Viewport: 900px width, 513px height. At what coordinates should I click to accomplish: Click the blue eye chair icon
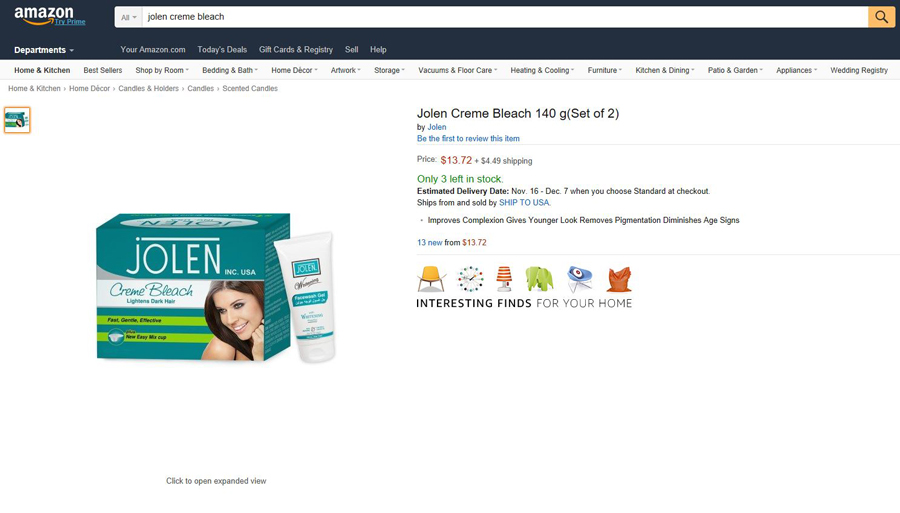pyautogui.click(x=579, y=279)
